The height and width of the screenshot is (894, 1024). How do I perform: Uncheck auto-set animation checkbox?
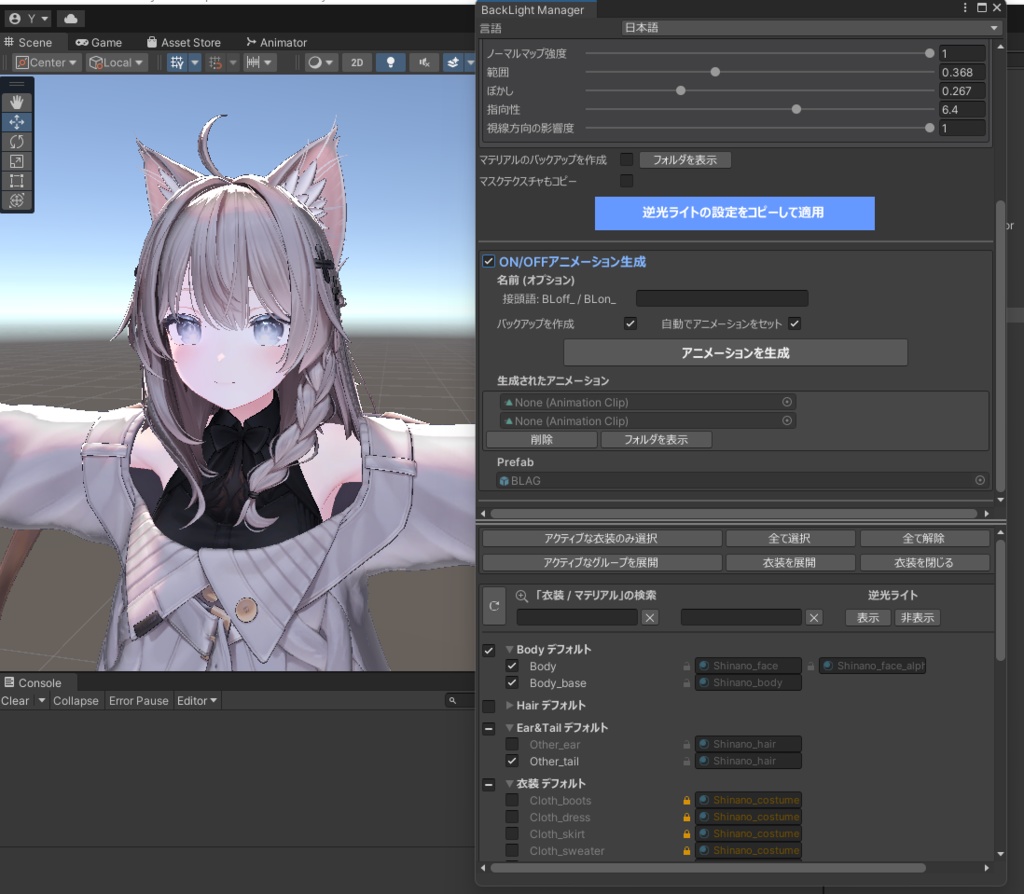(794, 323)
